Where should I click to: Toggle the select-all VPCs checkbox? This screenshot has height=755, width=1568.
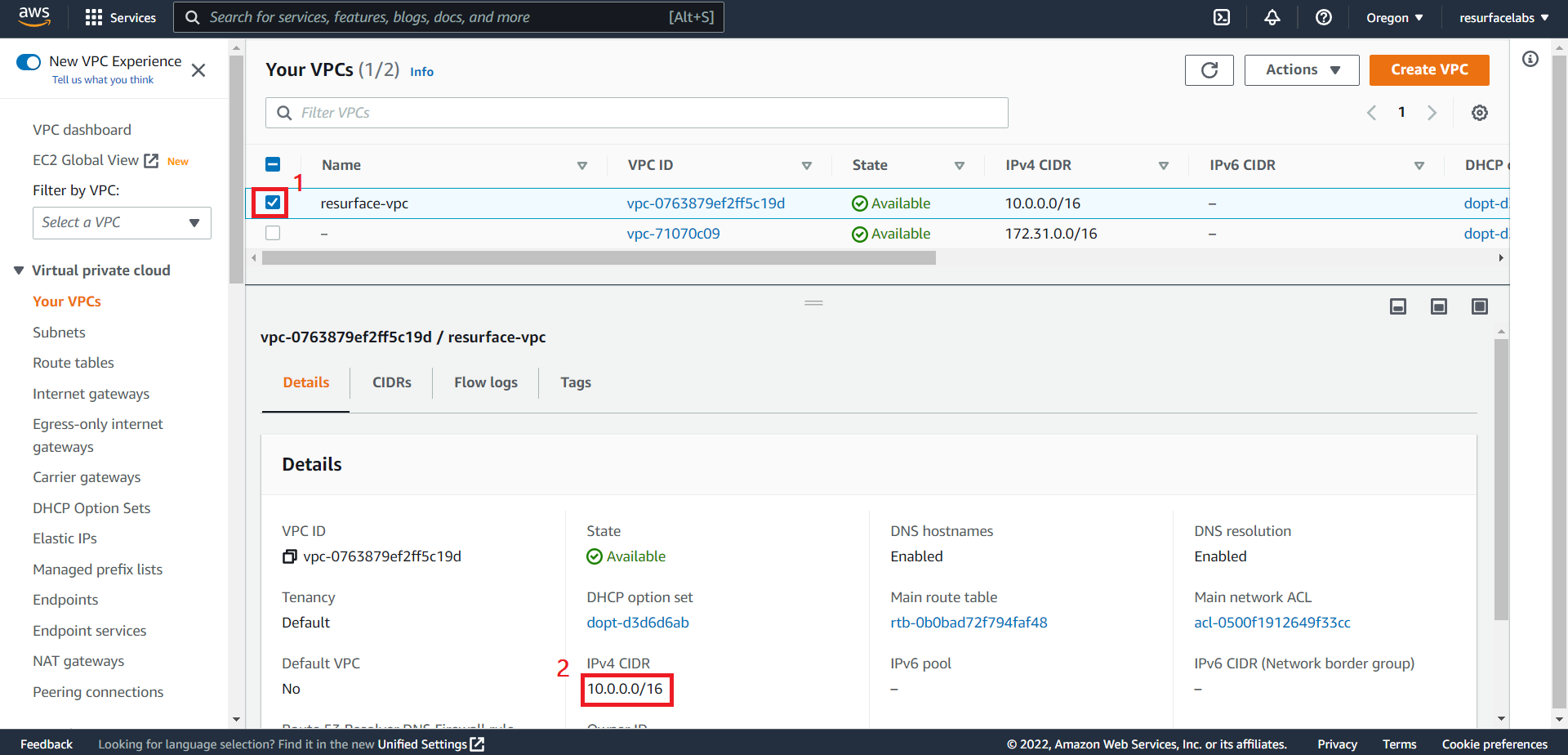273,164
